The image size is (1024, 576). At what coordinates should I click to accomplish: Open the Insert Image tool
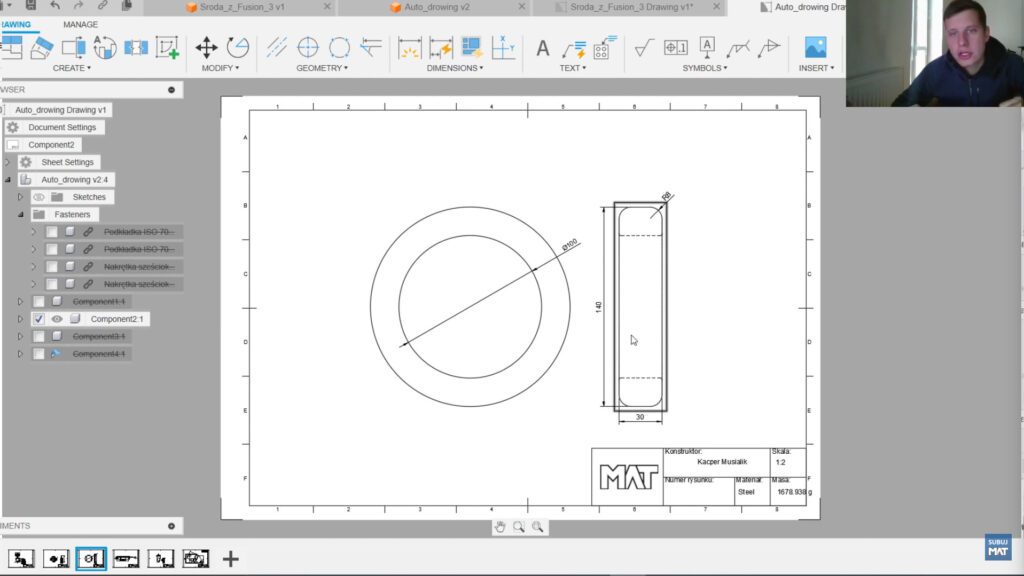pos(818,48)
